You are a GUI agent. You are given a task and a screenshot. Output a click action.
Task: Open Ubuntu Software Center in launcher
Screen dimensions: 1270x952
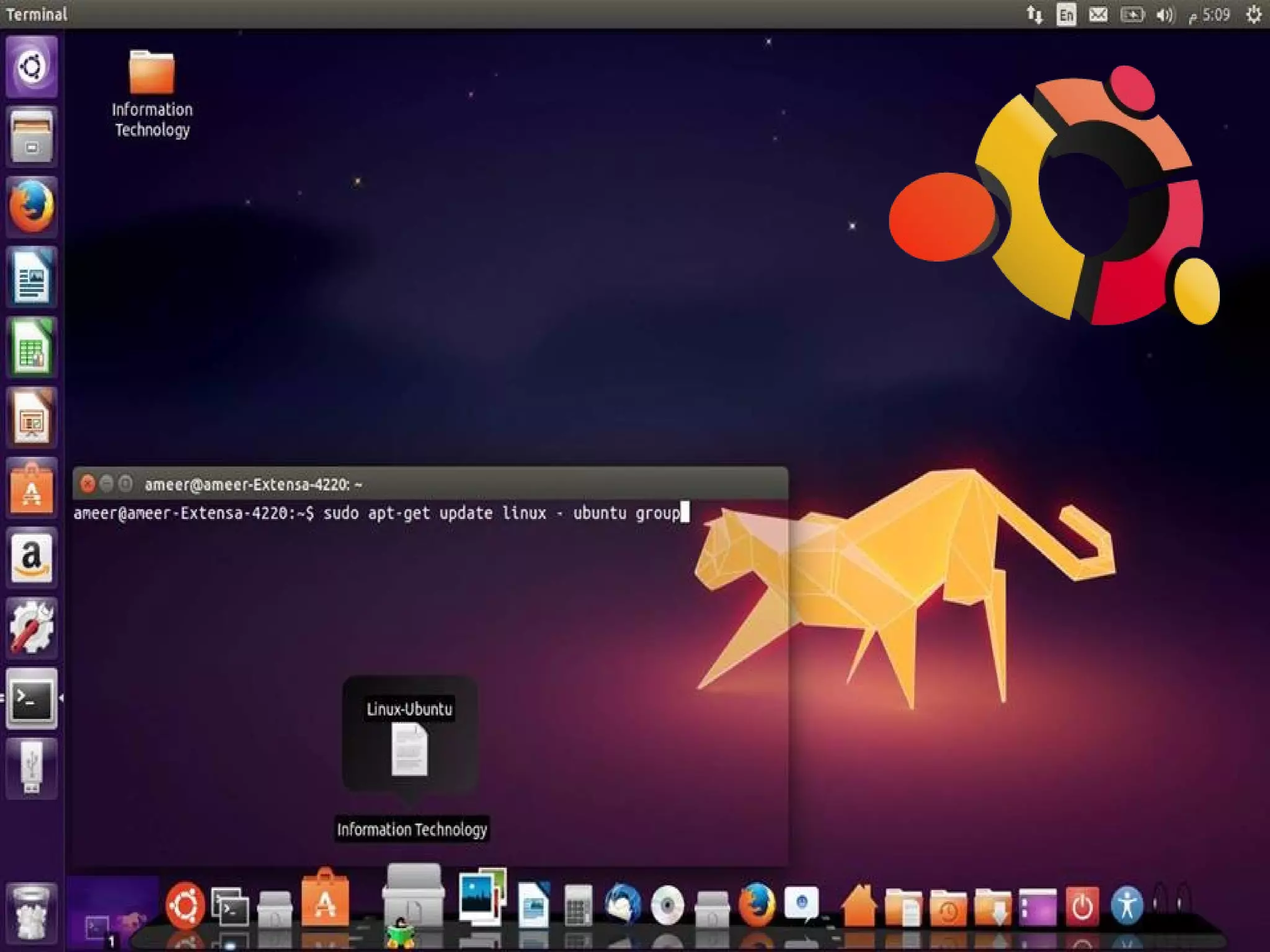[32, 488]
